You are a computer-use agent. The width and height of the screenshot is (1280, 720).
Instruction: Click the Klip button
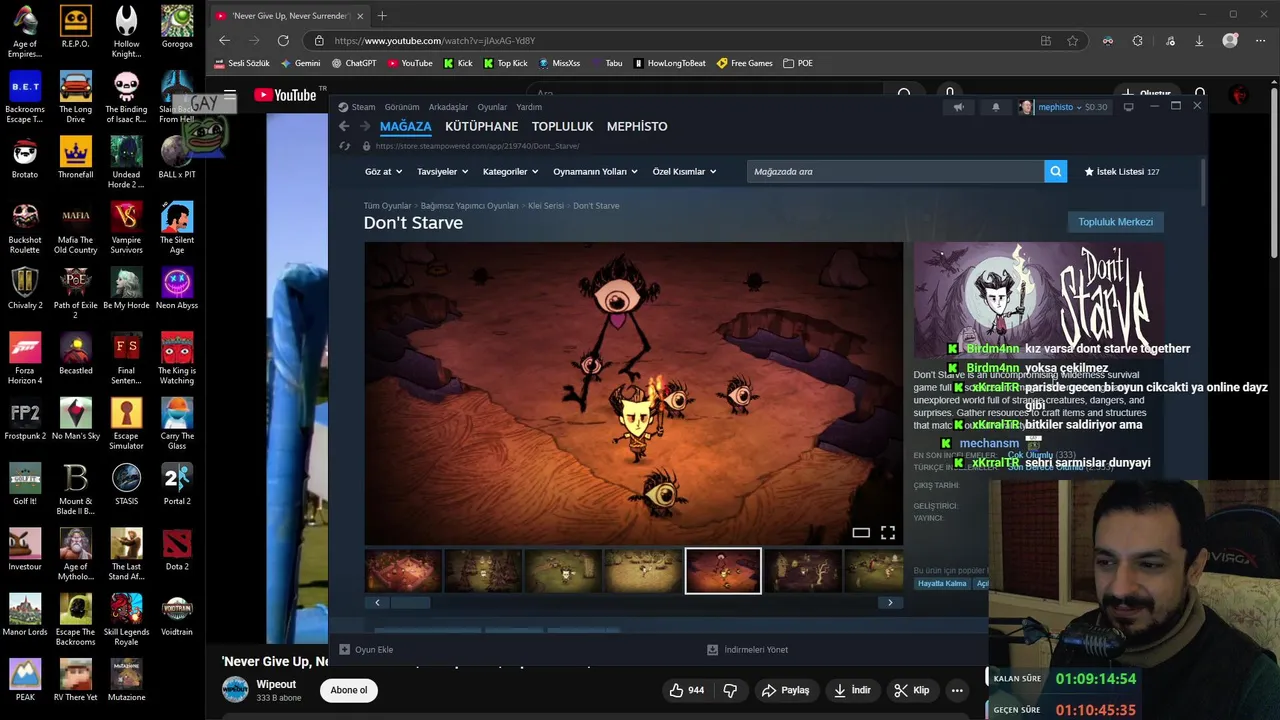pyautogui.click(x=911, y=690)
